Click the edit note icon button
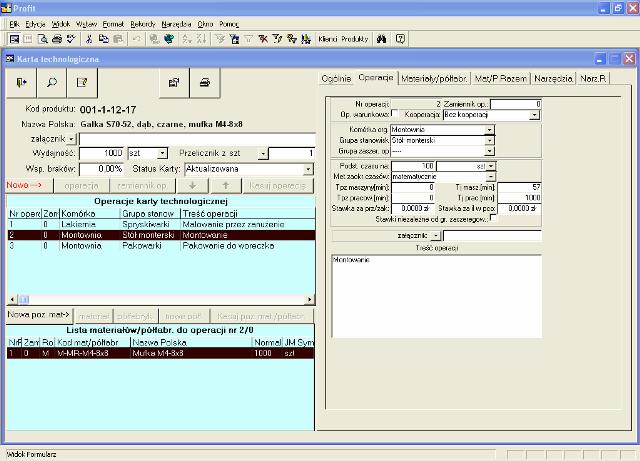640x461 pixels. tap(82, 83)
